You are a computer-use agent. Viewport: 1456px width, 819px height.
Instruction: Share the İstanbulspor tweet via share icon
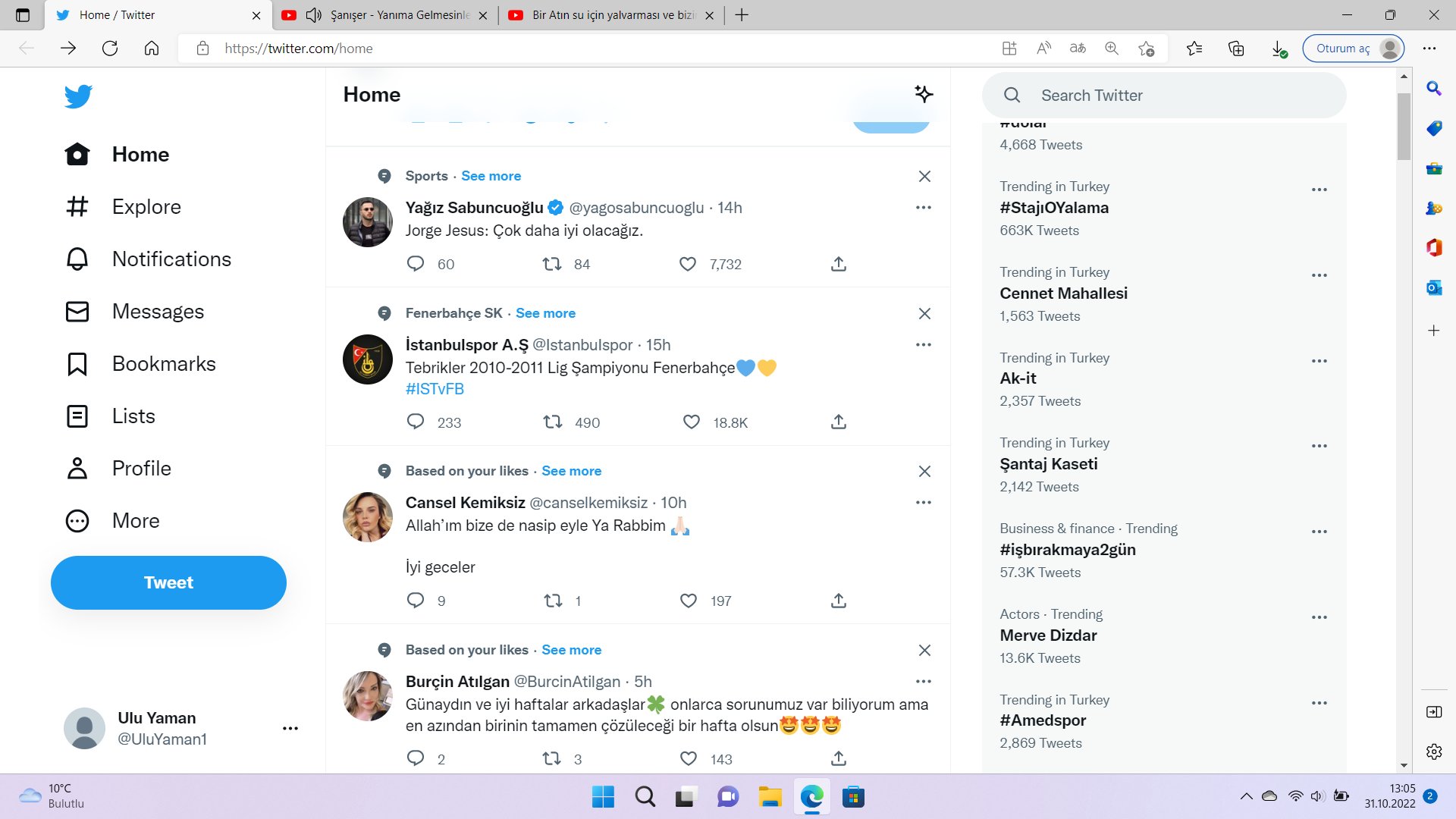(x=838, y=422)
